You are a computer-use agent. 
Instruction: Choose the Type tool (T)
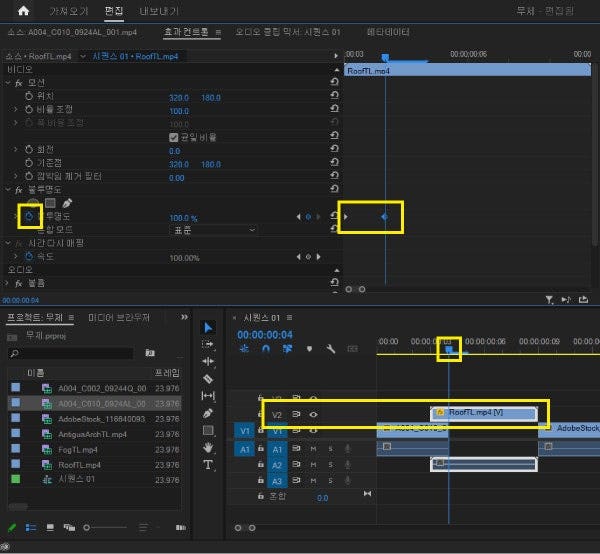(x=208, y=465)
